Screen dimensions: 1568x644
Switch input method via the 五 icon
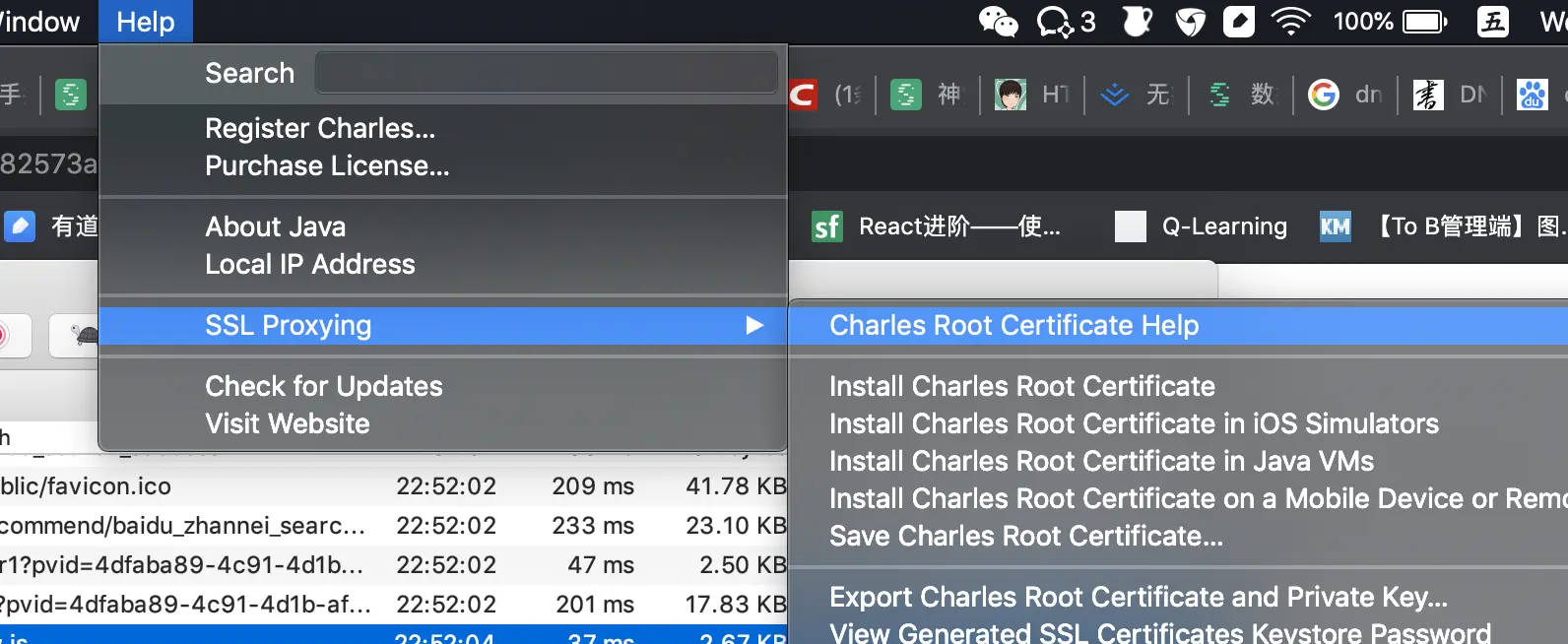1492,22
